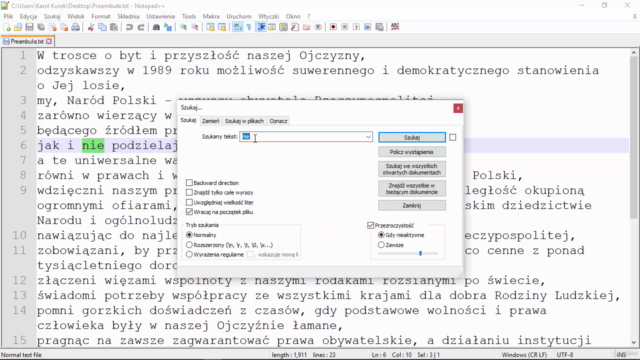Click the New file toolbar icon
This screenshot has width=640, height=360.
pos(7,27)
